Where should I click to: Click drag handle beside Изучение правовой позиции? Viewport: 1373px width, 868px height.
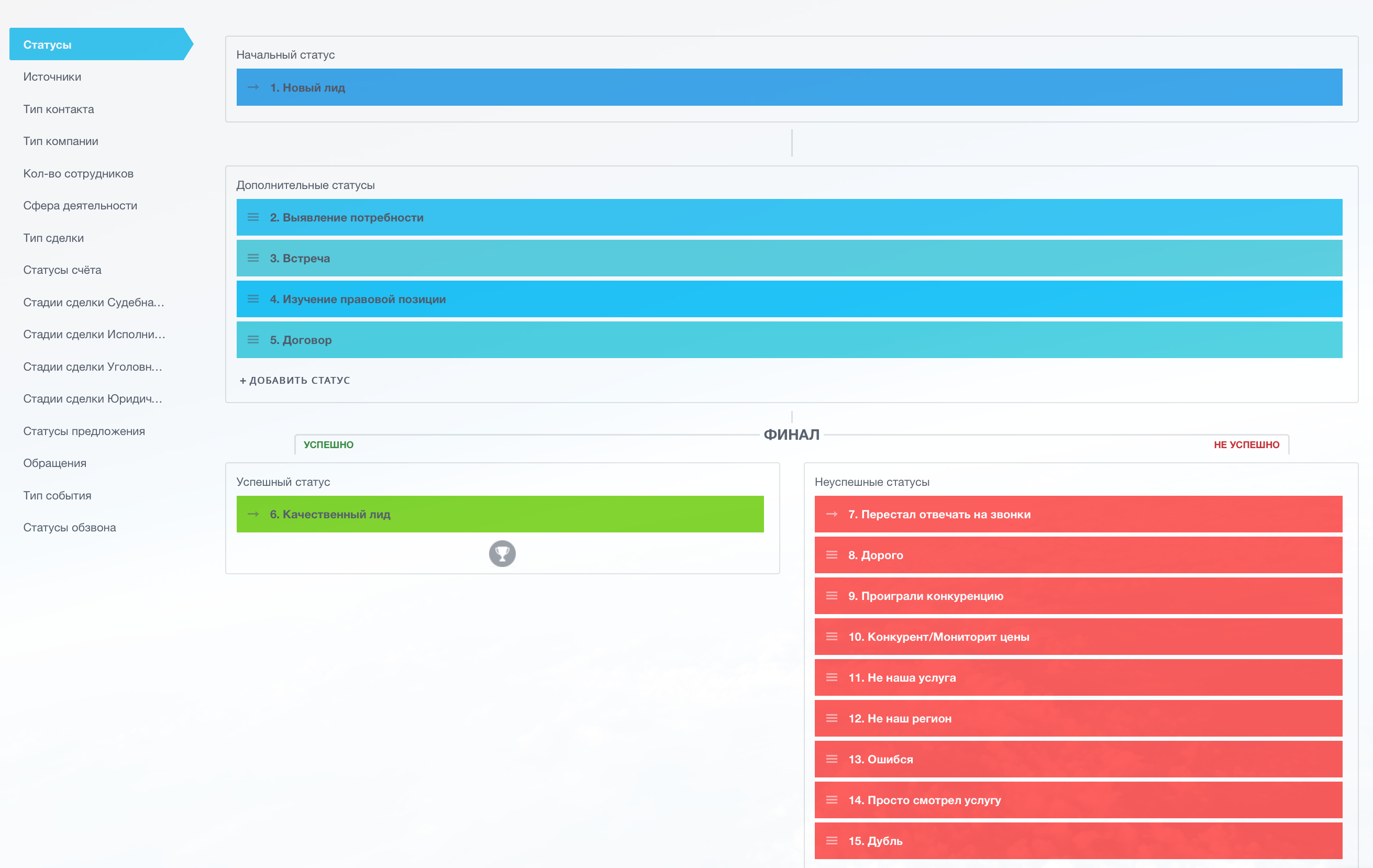253,299
